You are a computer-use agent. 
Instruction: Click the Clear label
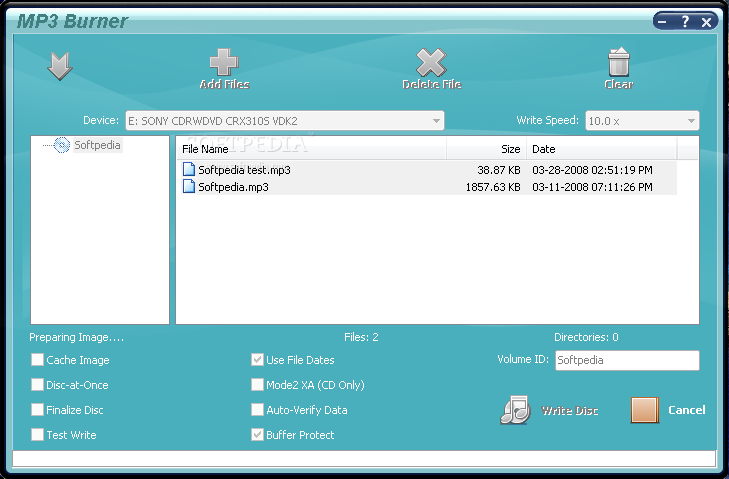pyautogui.click(x=619, y=84)
